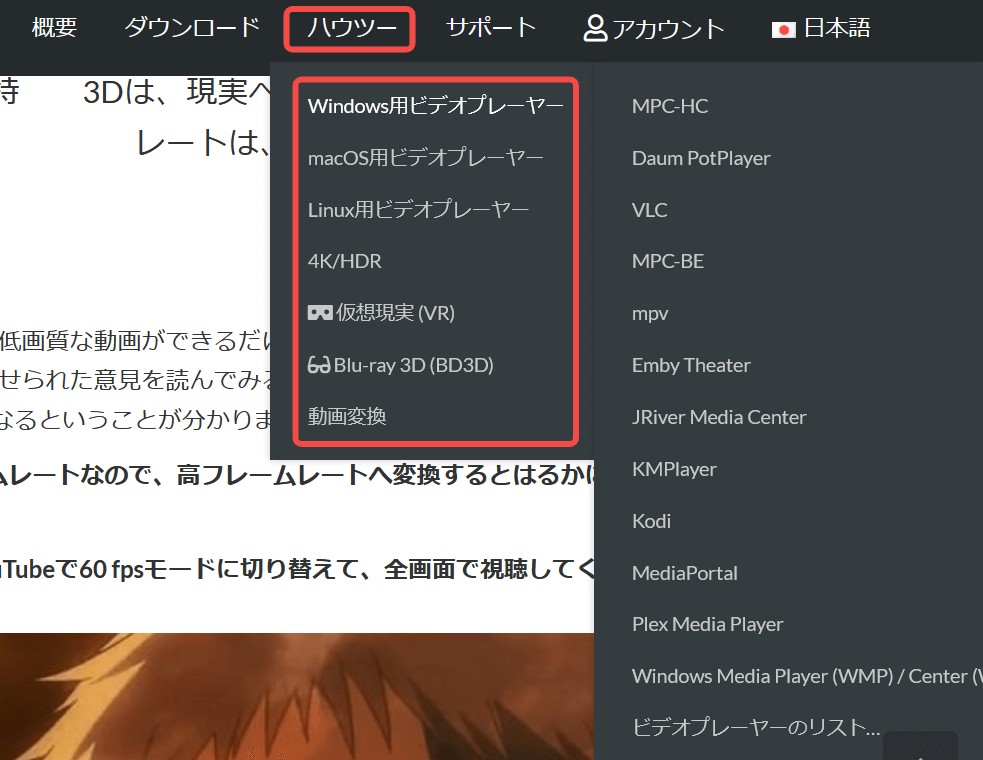Click the Japan flag icon
Viewport: 983px width, 760px height.
[x=783, y=29]
